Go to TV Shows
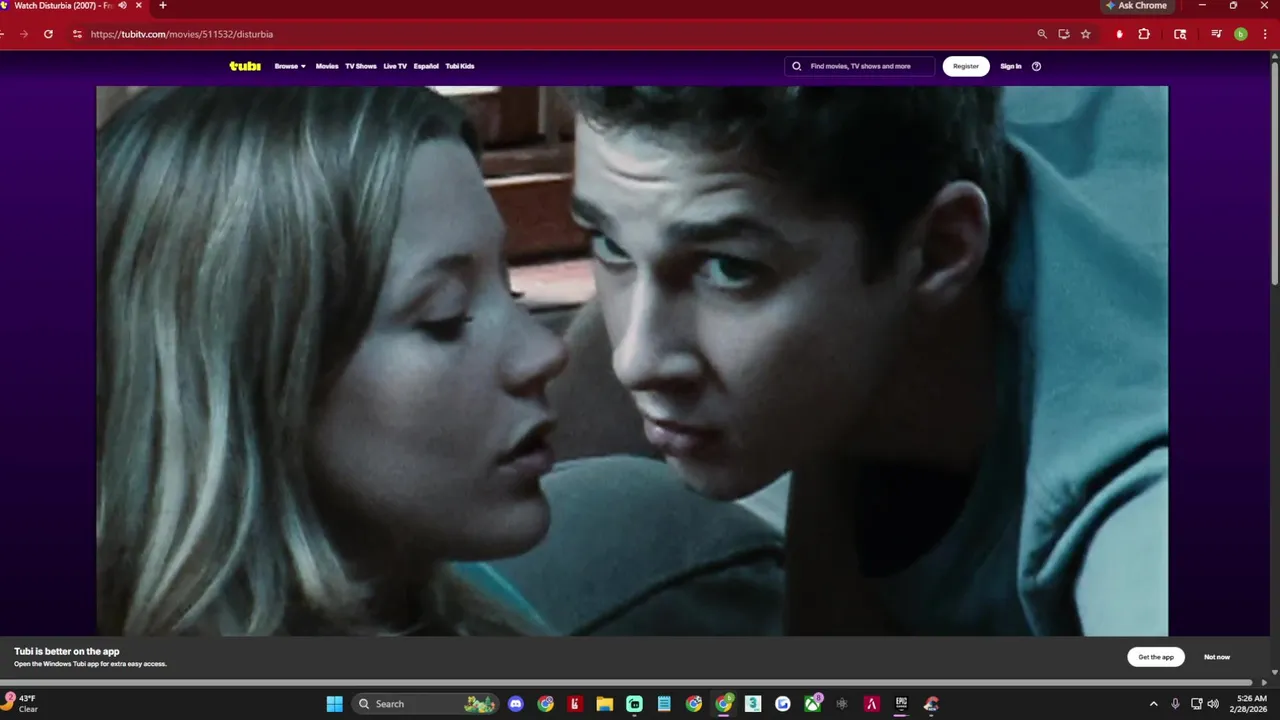Screen dimensions: 1280x720 [x=361, y=66]
